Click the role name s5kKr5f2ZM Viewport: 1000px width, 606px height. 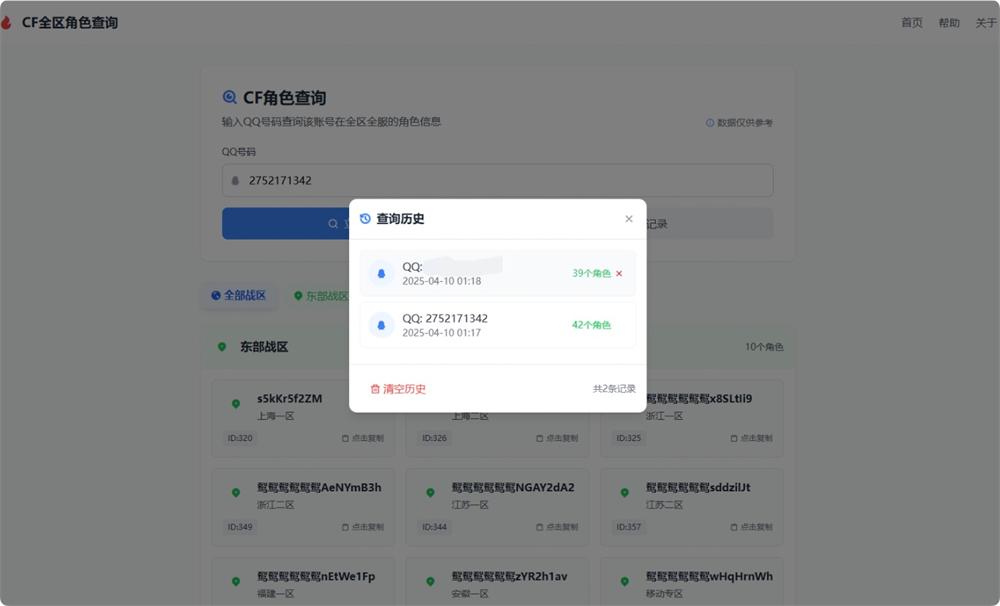290,399
